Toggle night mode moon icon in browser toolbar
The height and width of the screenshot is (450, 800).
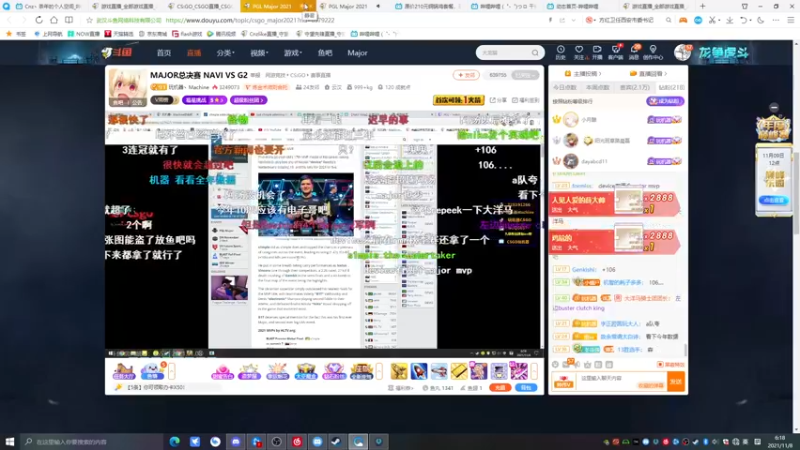[761, 20]
